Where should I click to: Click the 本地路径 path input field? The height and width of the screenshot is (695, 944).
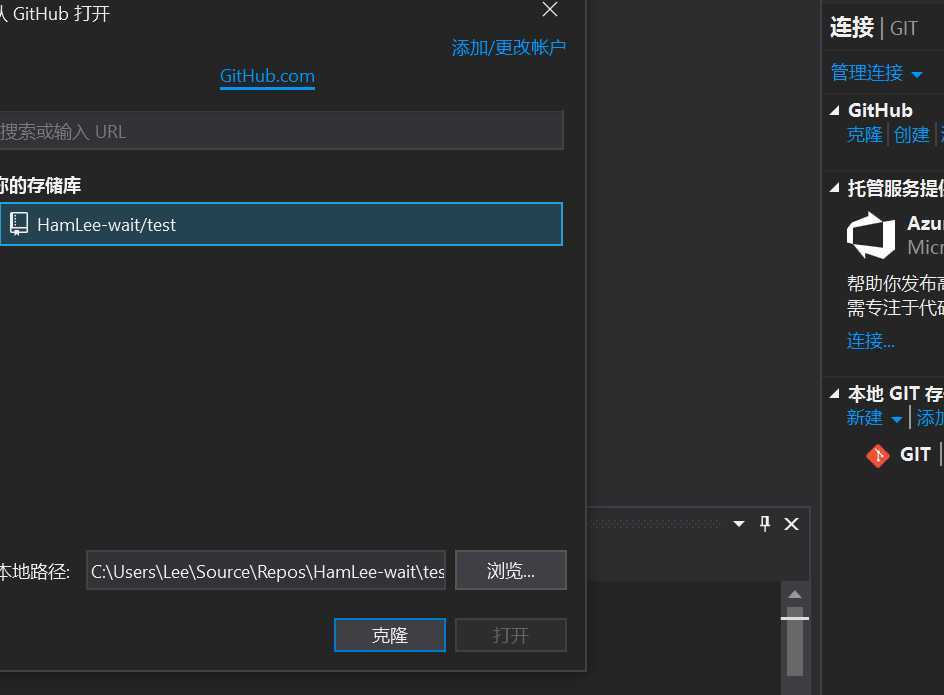266,570
